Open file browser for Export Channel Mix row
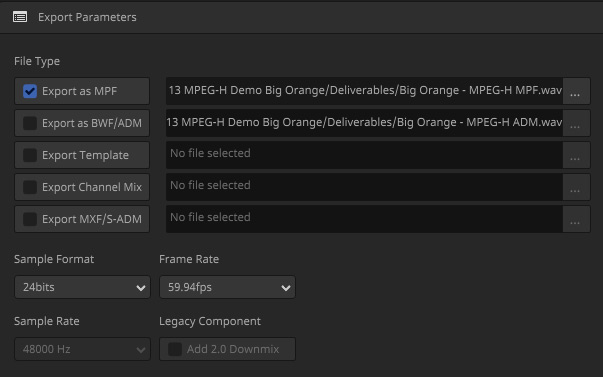 click(x=576, y=187)
